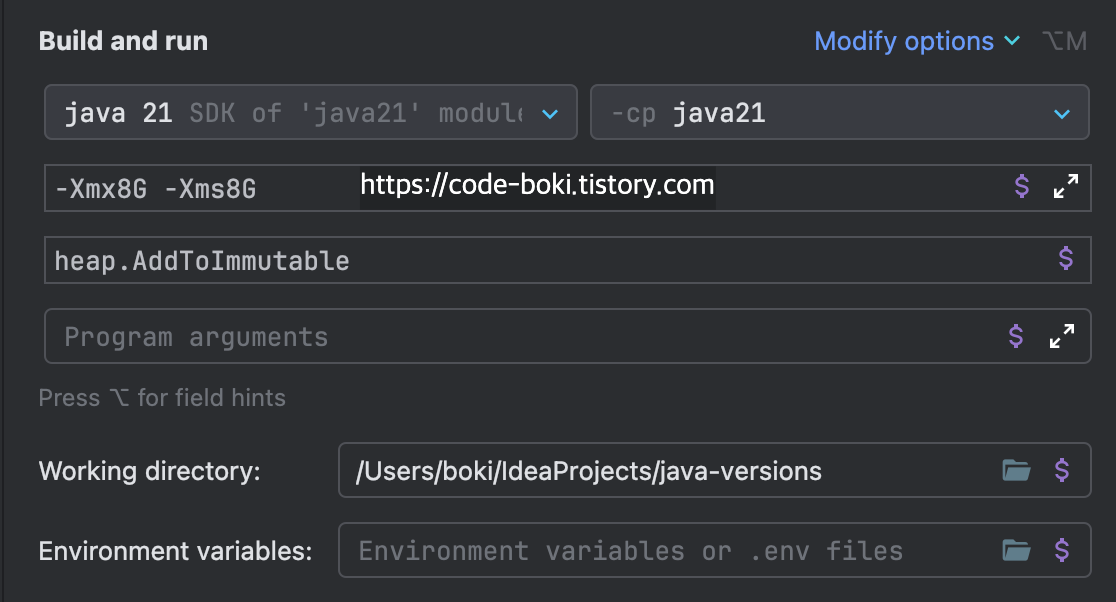This screenshot has height=602, width=1116.
Task: Open the Modify options menu
Action: (916, 42)
